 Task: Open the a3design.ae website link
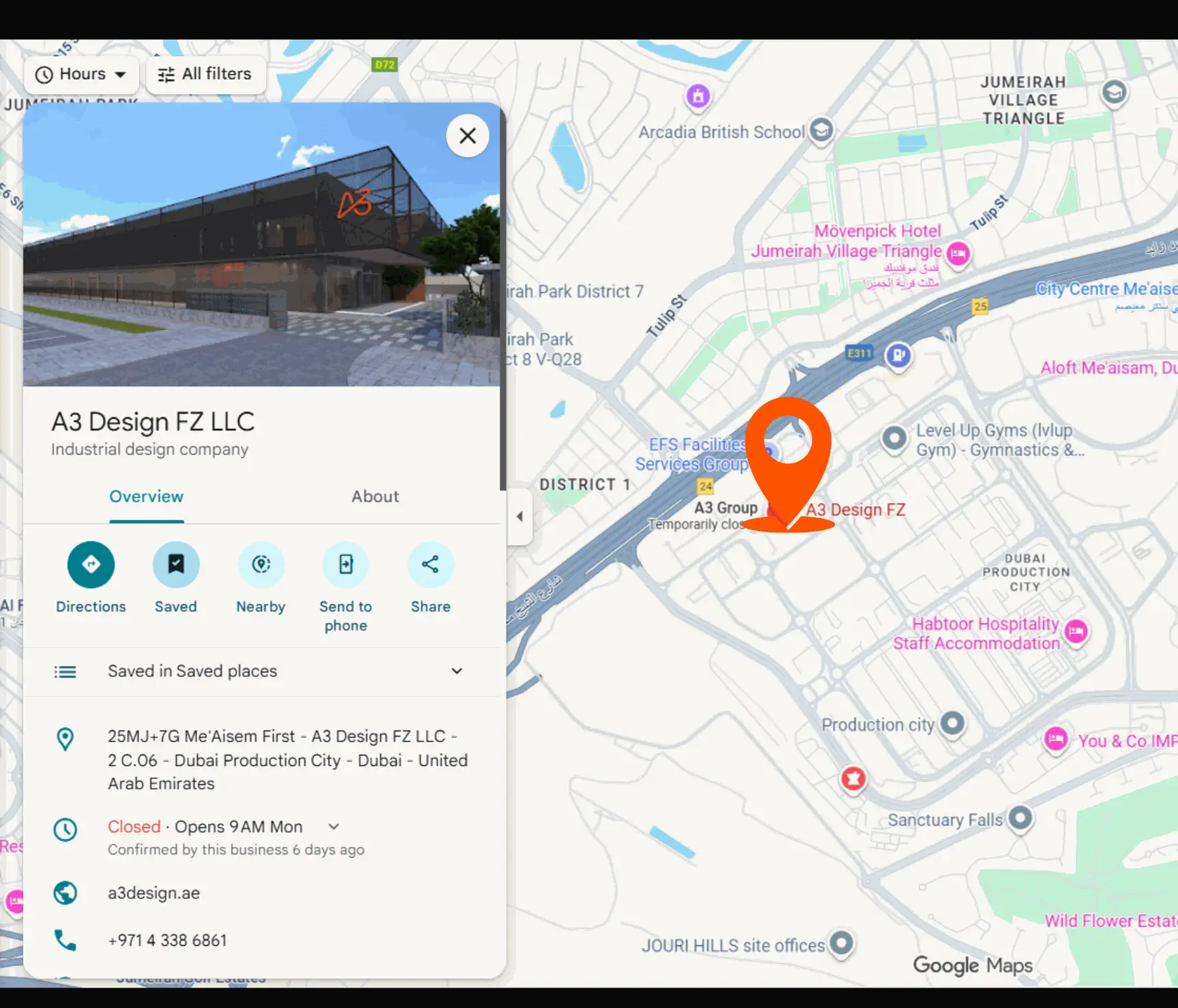(154, 893)
